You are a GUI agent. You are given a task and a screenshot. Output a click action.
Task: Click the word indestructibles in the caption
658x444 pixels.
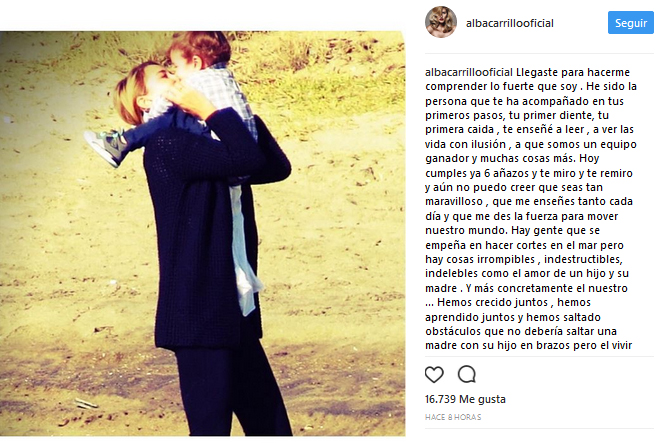coord(583,259)
